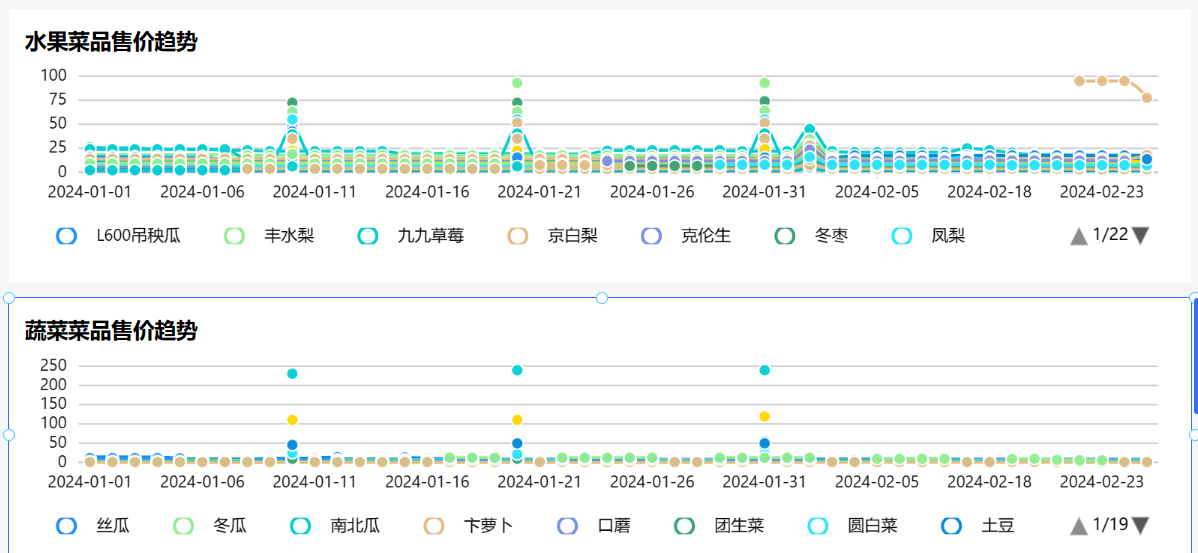Go to previous vegetable legend page
Viewport: 1198px width, 553px height.
pos(1079,525)
